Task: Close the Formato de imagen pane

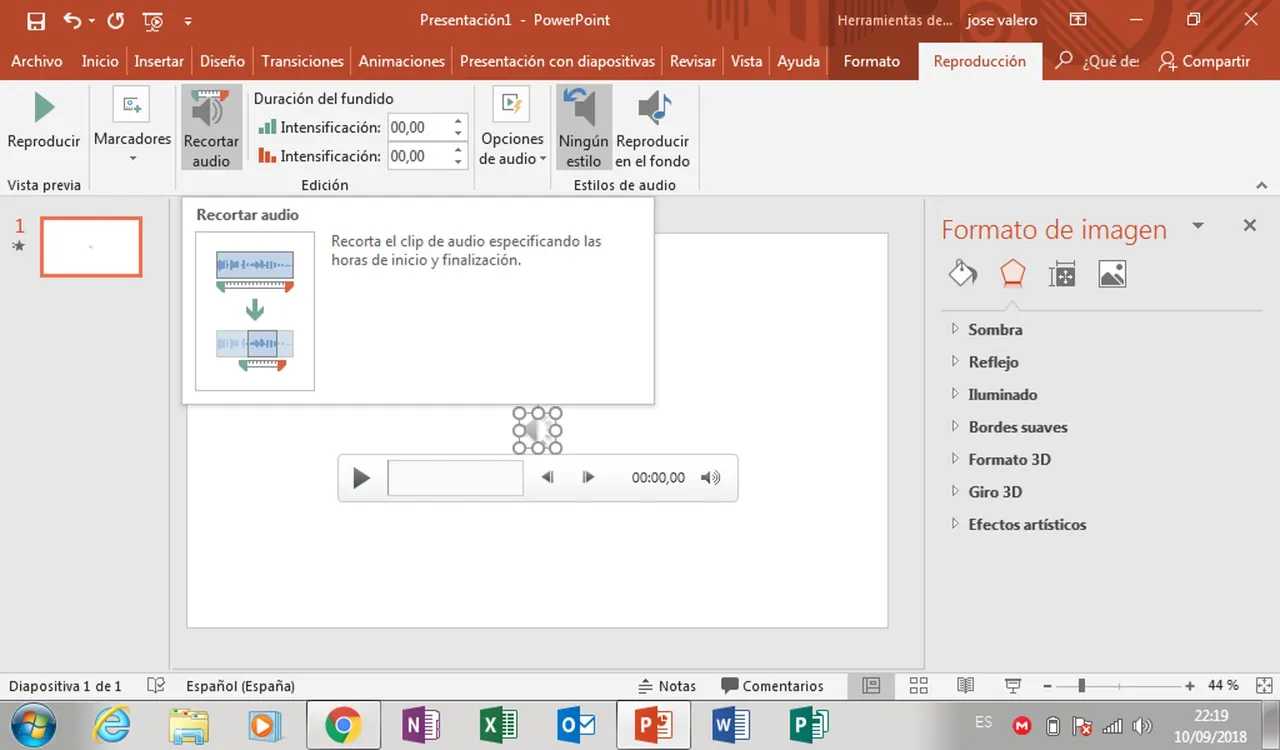Action: click(x=1249, y=226)
